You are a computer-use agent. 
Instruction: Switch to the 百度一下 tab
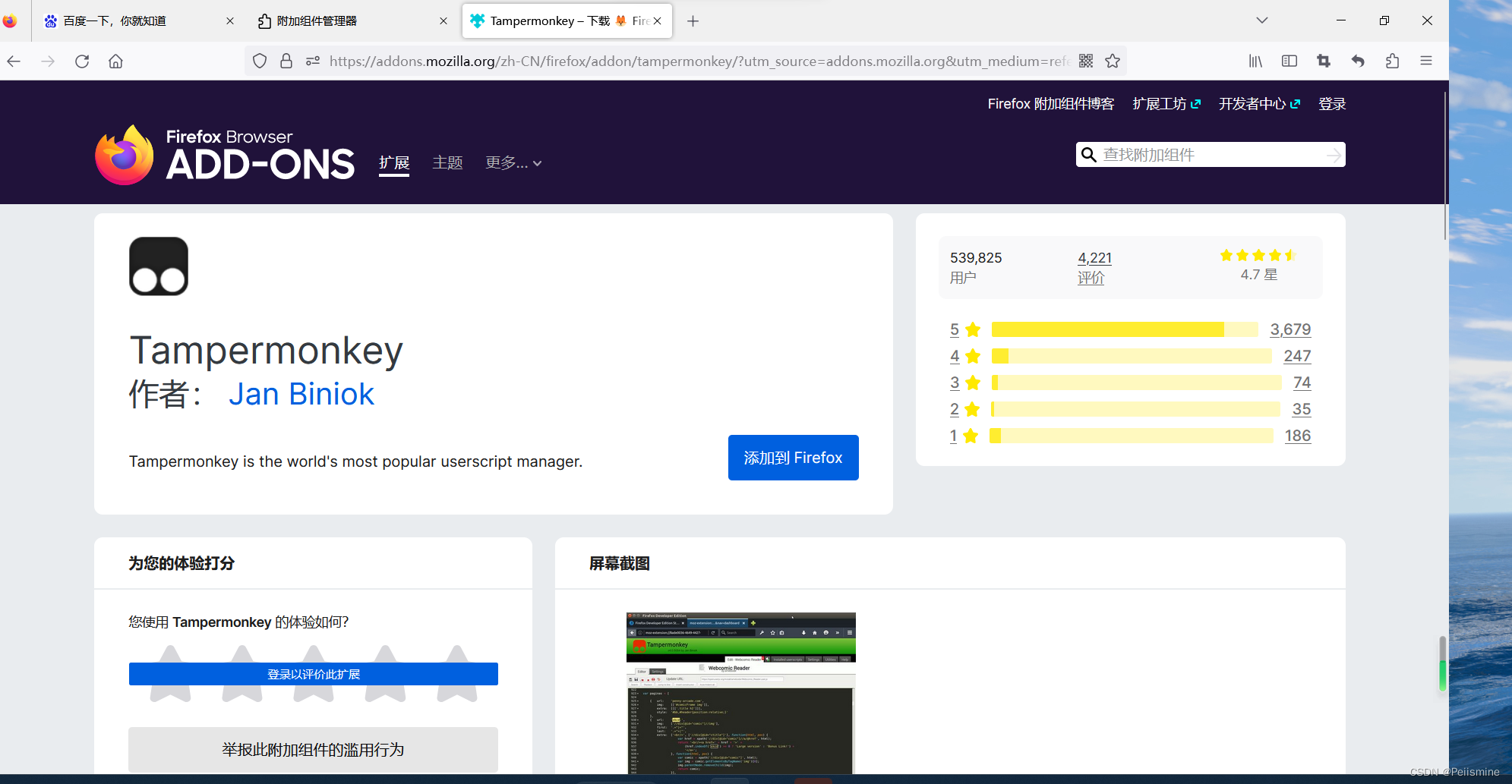(x=137, y=21)
